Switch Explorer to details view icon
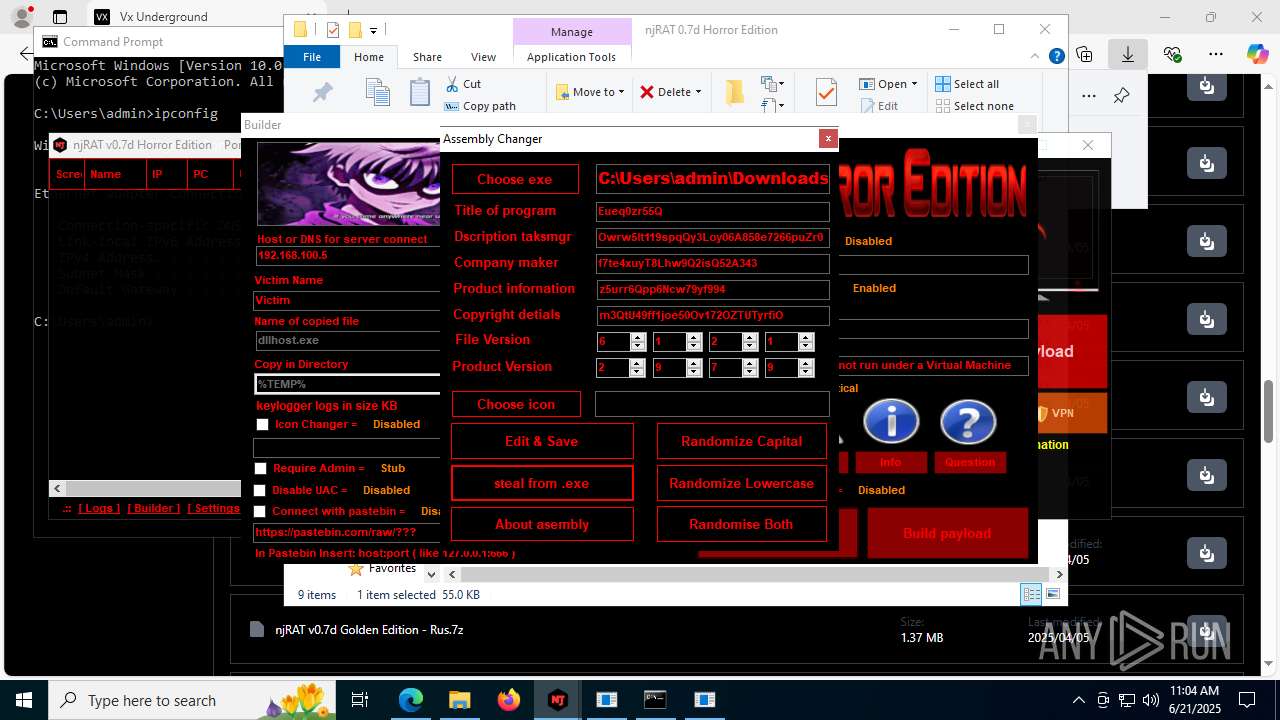 tap(1031, 594)
